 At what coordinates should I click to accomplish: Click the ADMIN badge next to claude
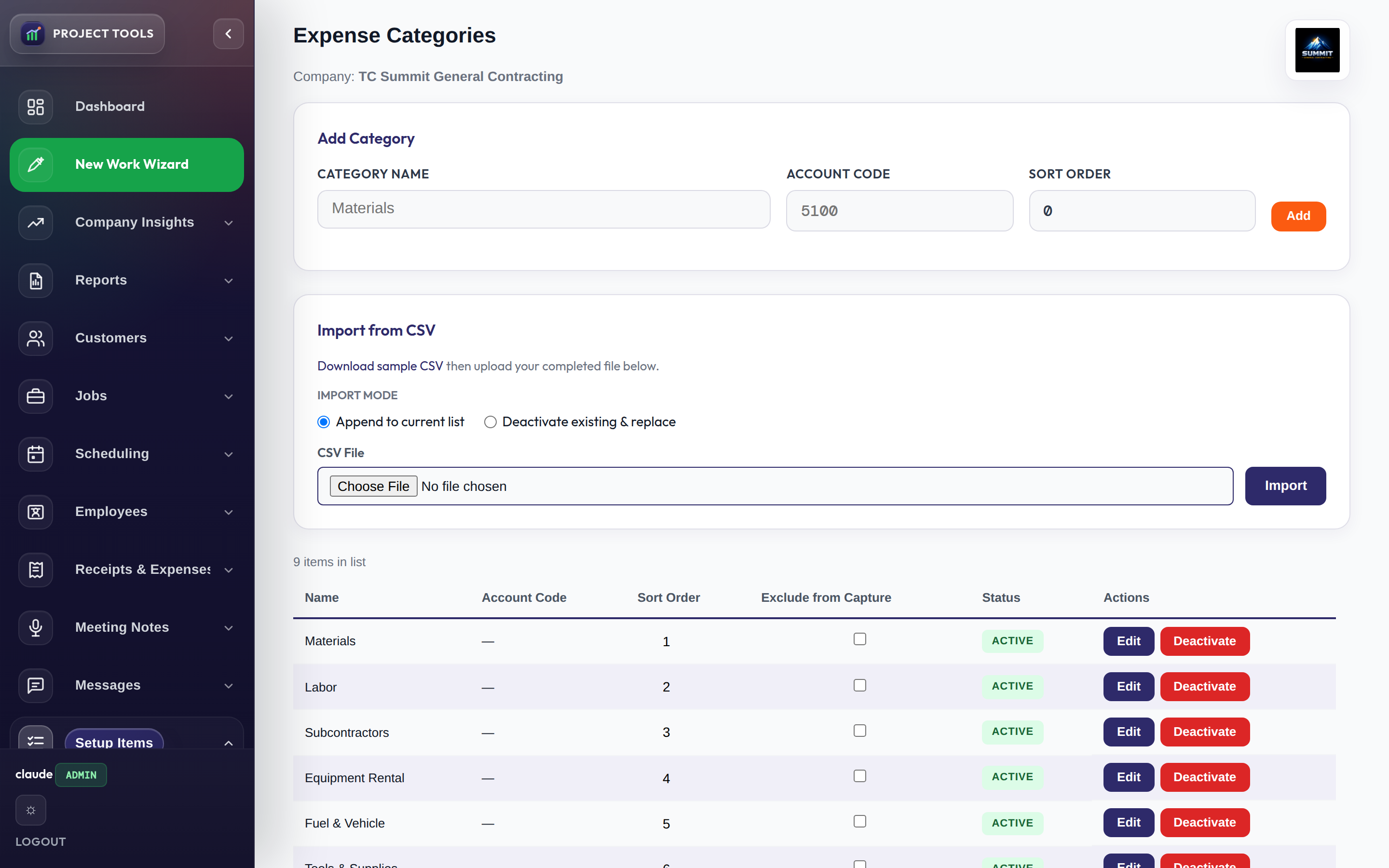[81, 775]
